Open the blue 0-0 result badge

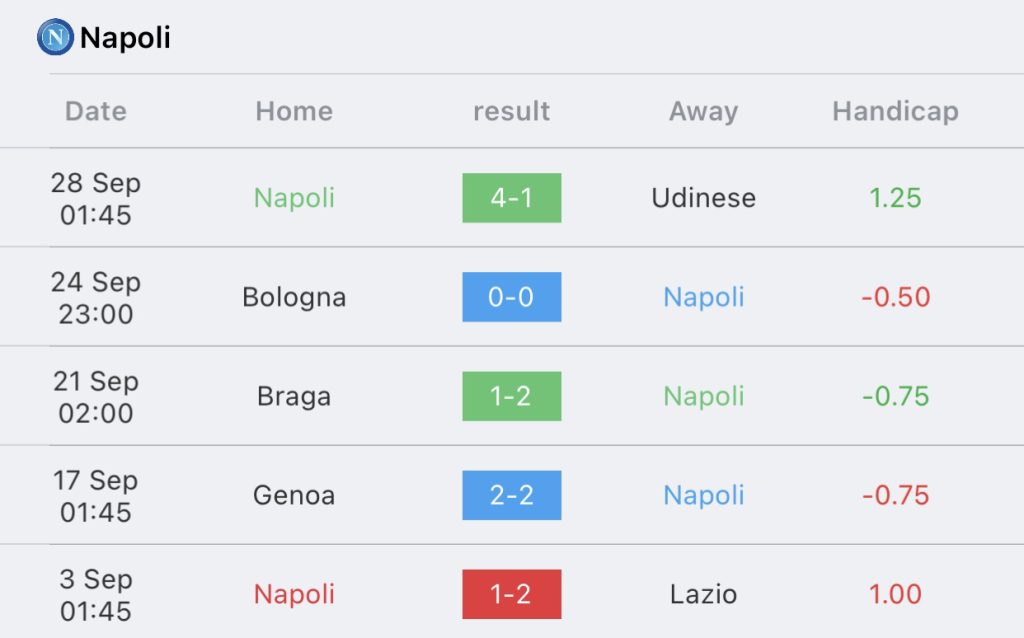(511, 297)
